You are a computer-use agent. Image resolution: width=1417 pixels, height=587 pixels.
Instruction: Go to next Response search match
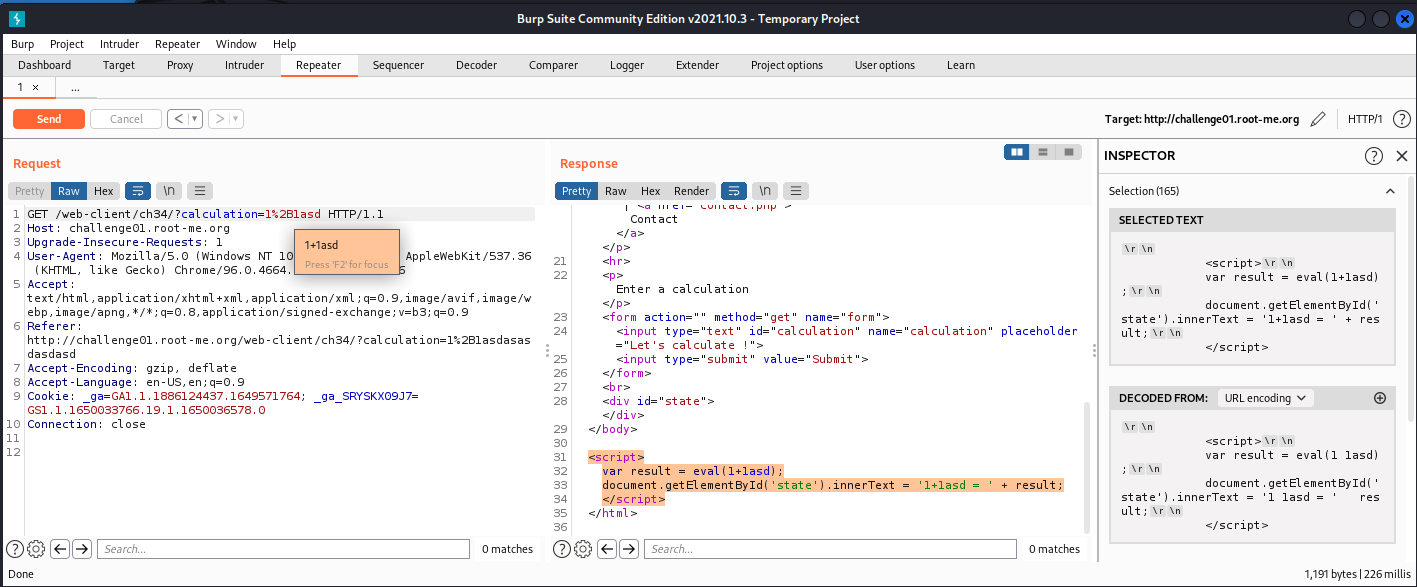(629, 548)
